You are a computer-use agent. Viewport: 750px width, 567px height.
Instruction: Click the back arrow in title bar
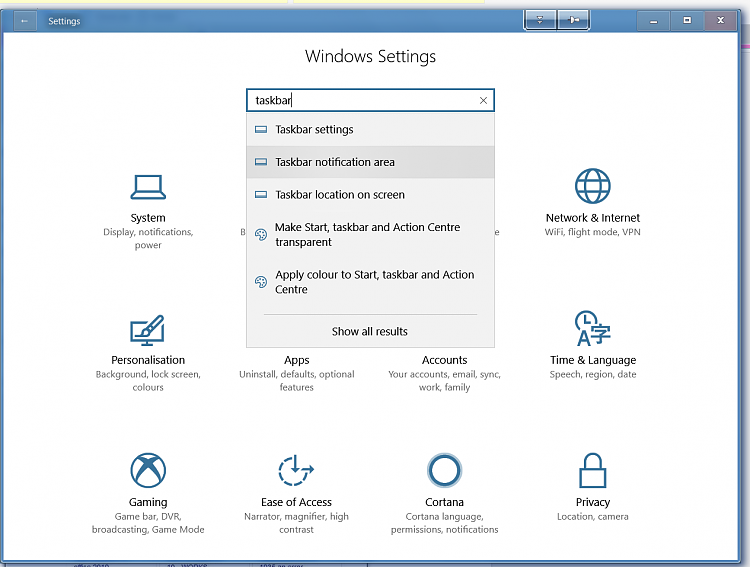(25, 21)
